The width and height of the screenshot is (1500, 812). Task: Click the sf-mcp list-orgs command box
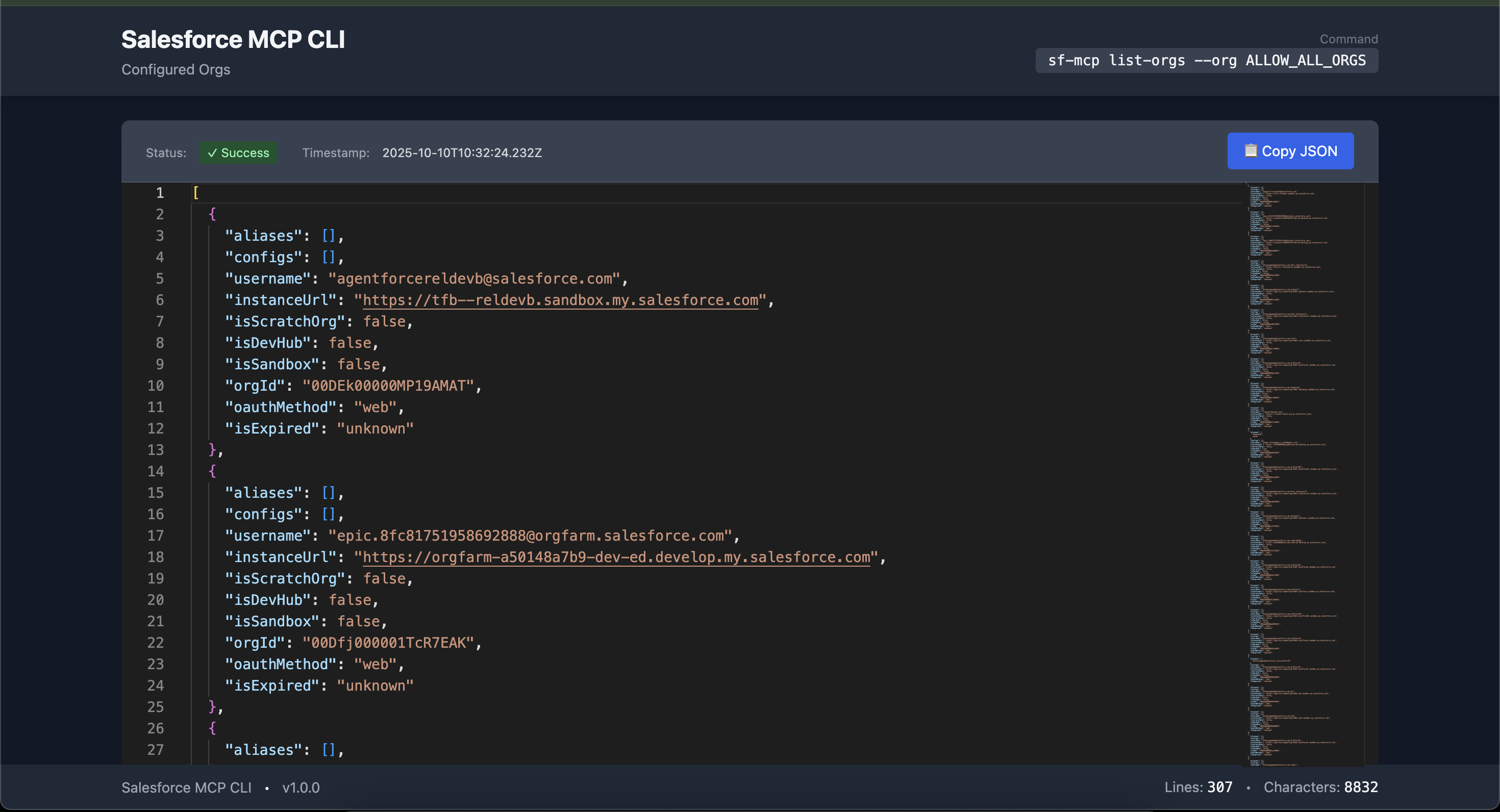tap(1206, 61)
